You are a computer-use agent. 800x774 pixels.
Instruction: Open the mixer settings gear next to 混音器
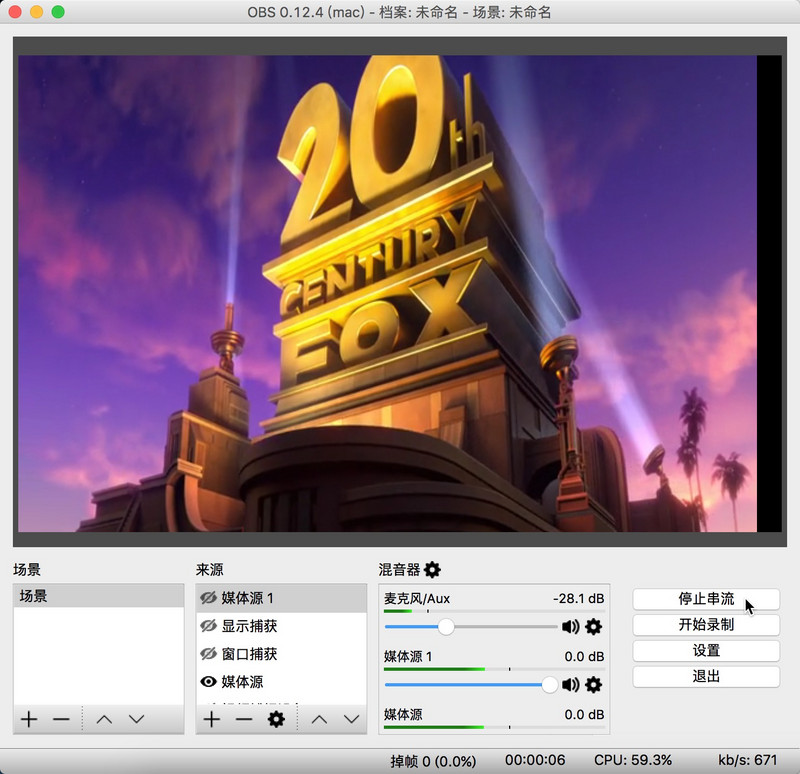pyautogui.click(x=432, y=569)
